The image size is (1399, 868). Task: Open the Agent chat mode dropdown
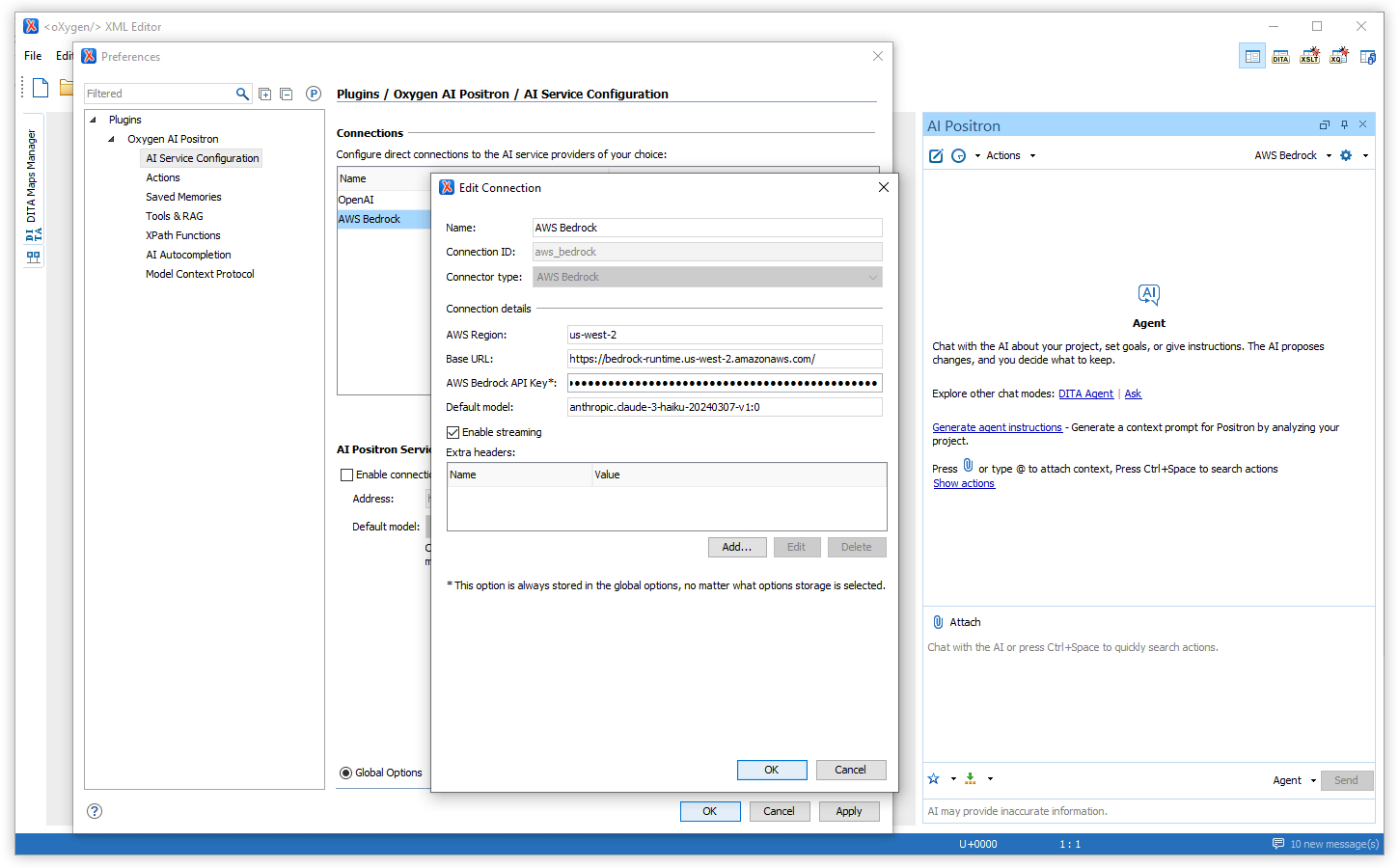coord(1294,780)
